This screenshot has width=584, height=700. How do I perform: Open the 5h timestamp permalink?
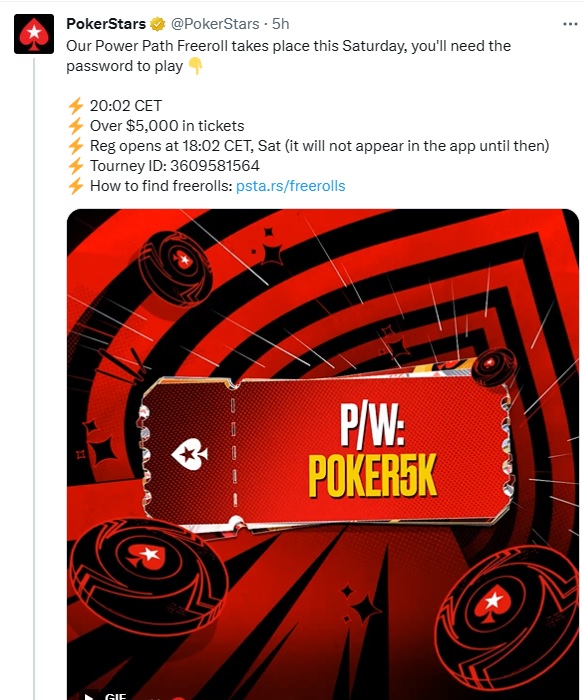point(281,24)
